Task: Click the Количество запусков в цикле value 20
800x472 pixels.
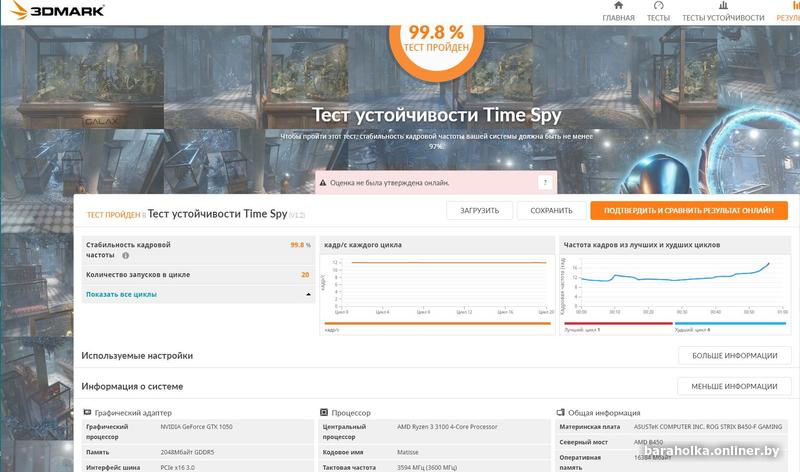Action: [305, 275]
